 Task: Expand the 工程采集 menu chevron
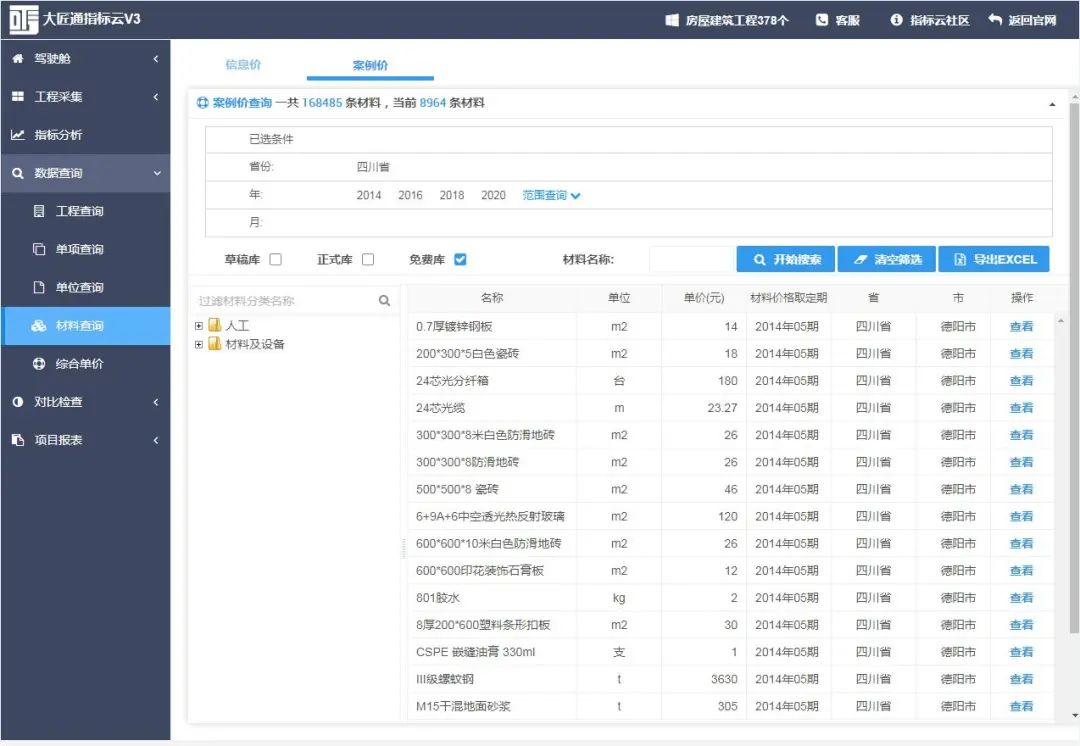156,96
